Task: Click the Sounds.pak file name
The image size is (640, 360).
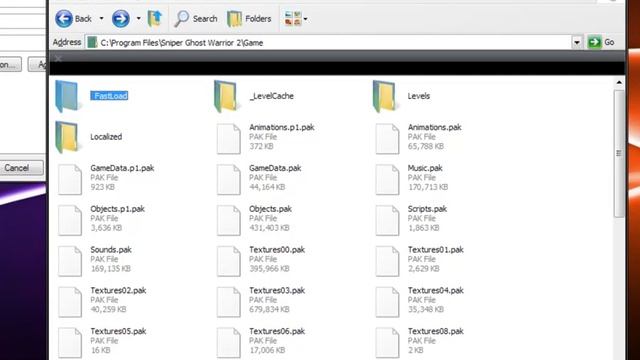Action: (x=111, y=250)
